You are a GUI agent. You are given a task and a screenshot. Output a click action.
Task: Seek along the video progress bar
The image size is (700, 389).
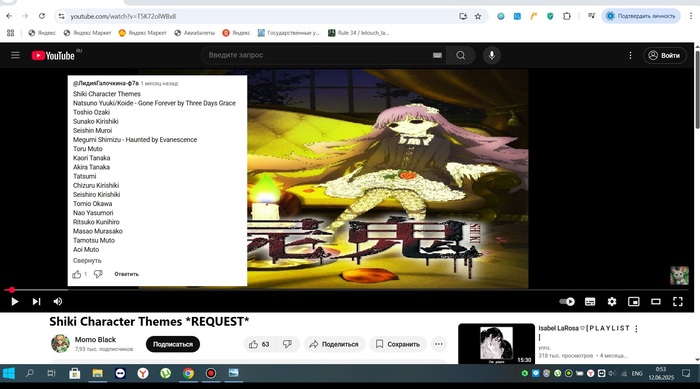pyautogui.click(x=346, y=290)
